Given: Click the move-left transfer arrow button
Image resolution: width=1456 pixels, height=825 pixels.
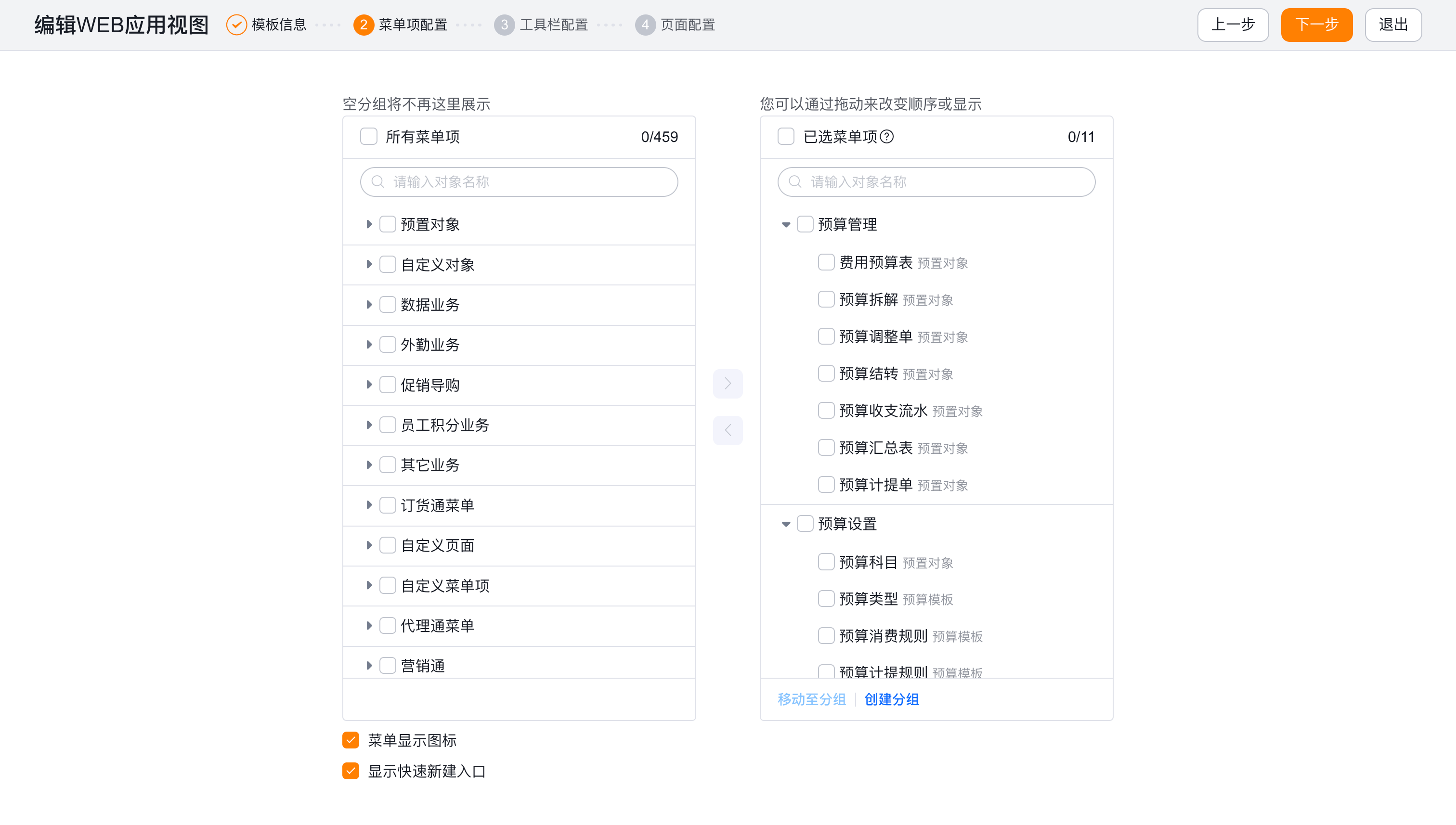Looking at the screenshot, I should click(728, 430).
